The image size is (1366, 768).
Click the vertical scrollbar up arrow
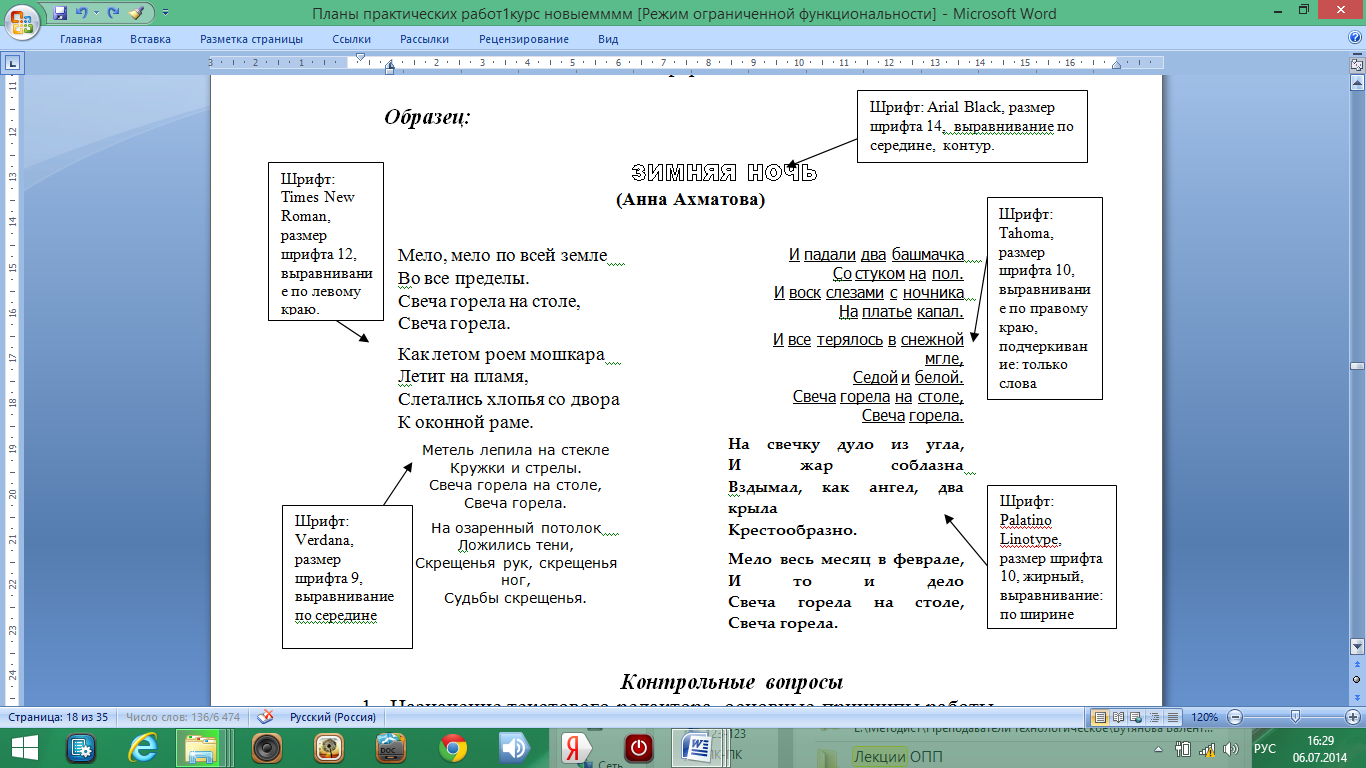click(1357, 81)
